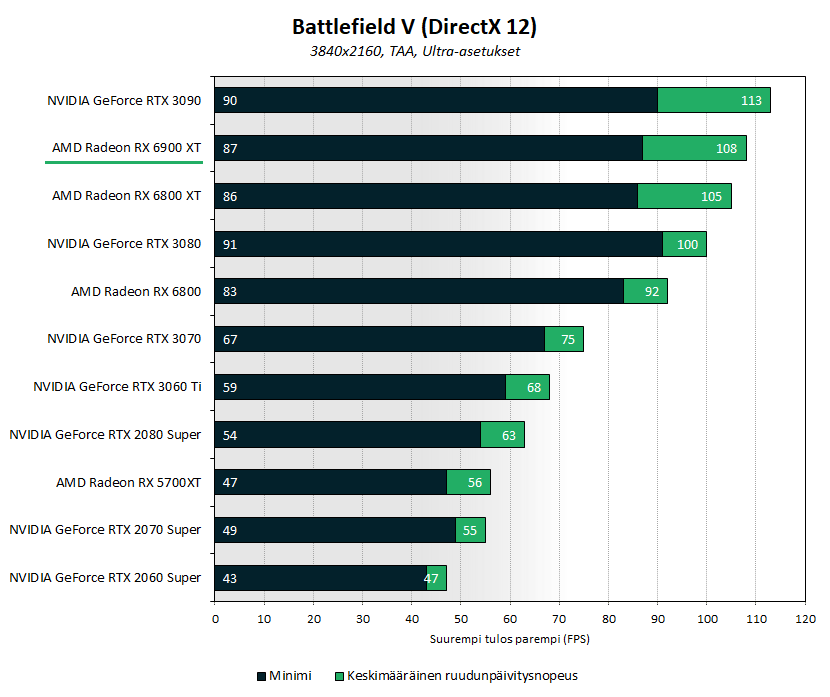The width and height of the screenshot is (830, 697).
Task: Click the RX 6800 minimum value 83
Action: [230, 292]
